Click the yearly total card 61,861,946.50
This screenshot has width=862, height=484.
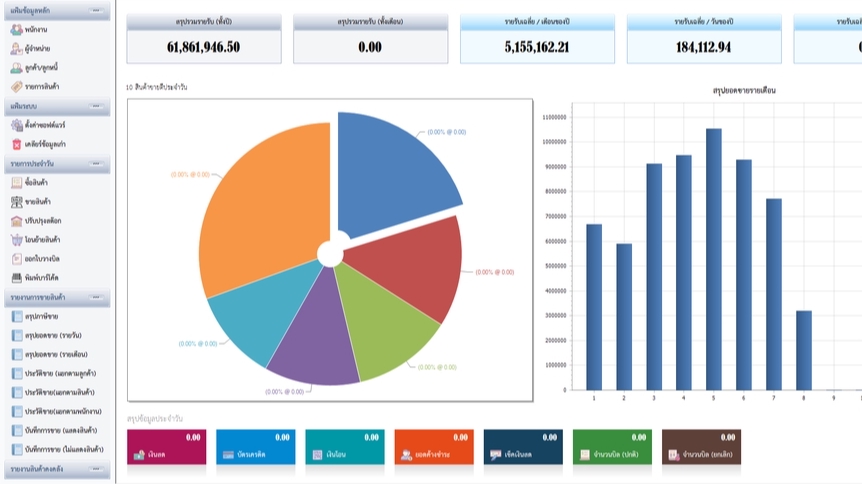(x=204, y=39)
